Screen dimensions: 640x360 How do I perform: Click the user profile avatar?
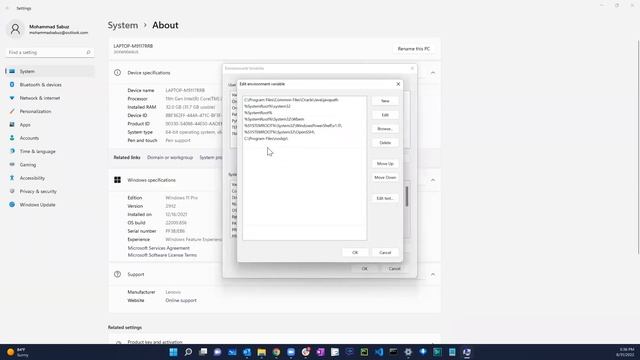tap(16, 29)
